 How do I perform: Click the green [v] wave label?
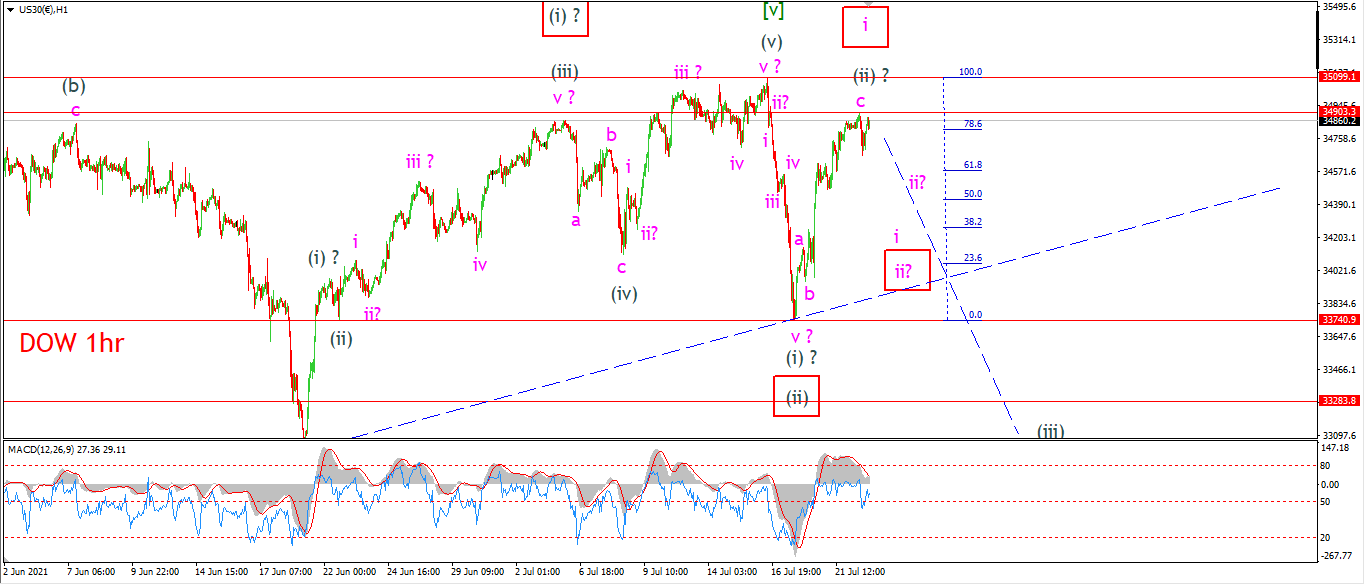(x=773, y=11)
